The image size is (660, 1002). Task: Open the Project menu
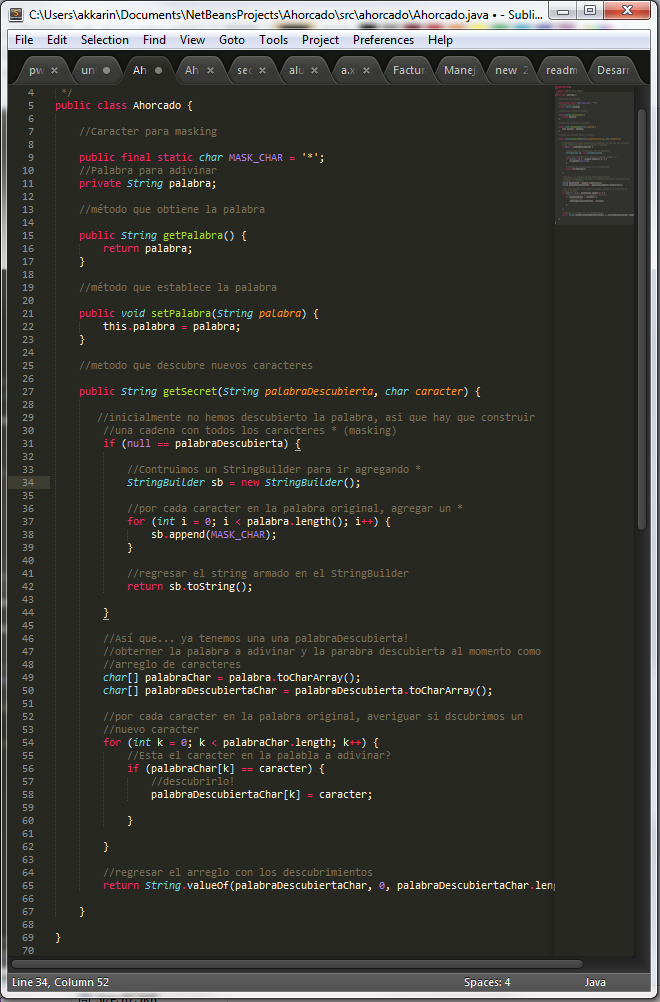320,40
